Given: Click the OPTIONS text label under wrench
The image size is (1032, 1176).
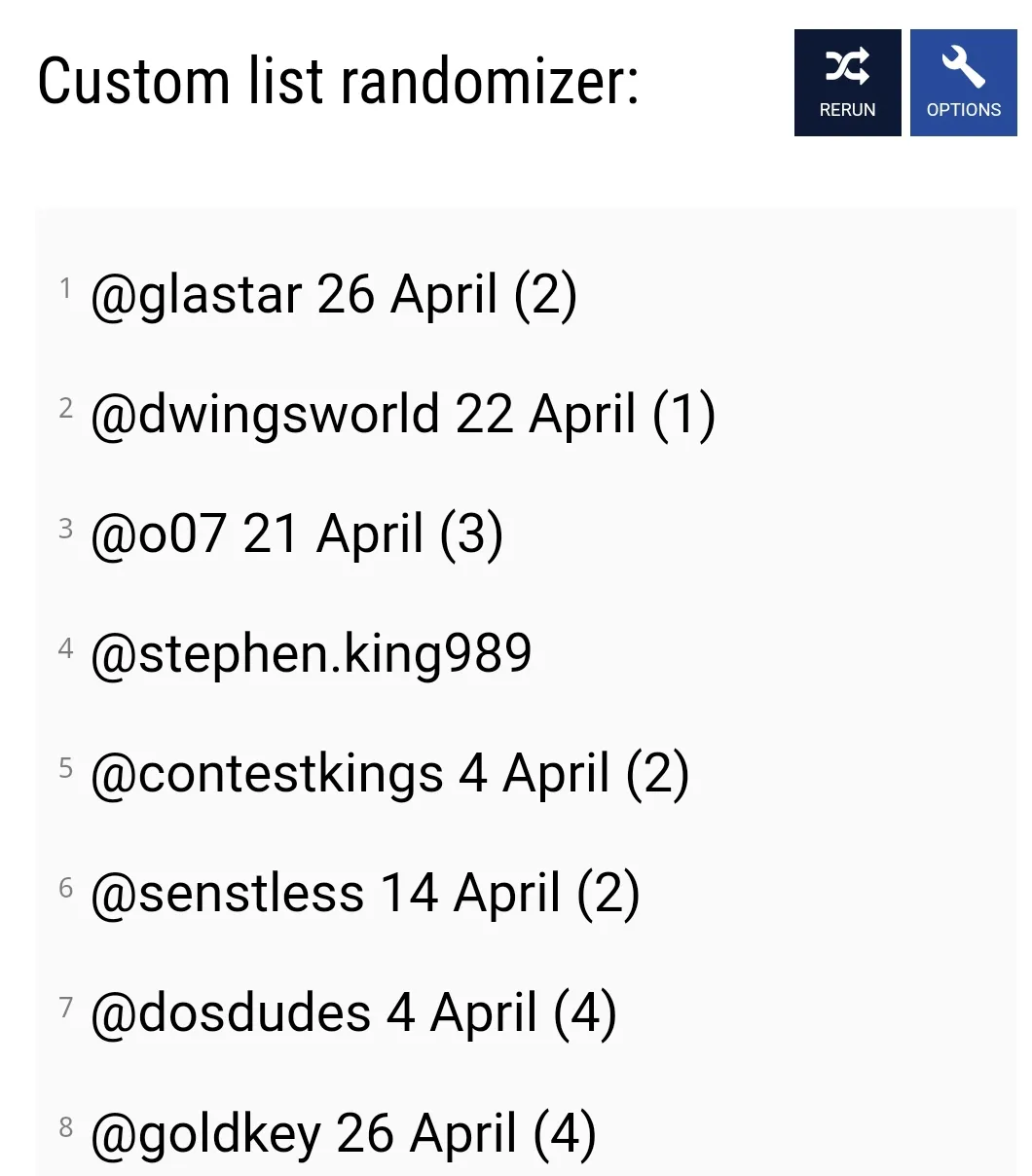Looking at the screenshot, I should [x=963, y=110].
